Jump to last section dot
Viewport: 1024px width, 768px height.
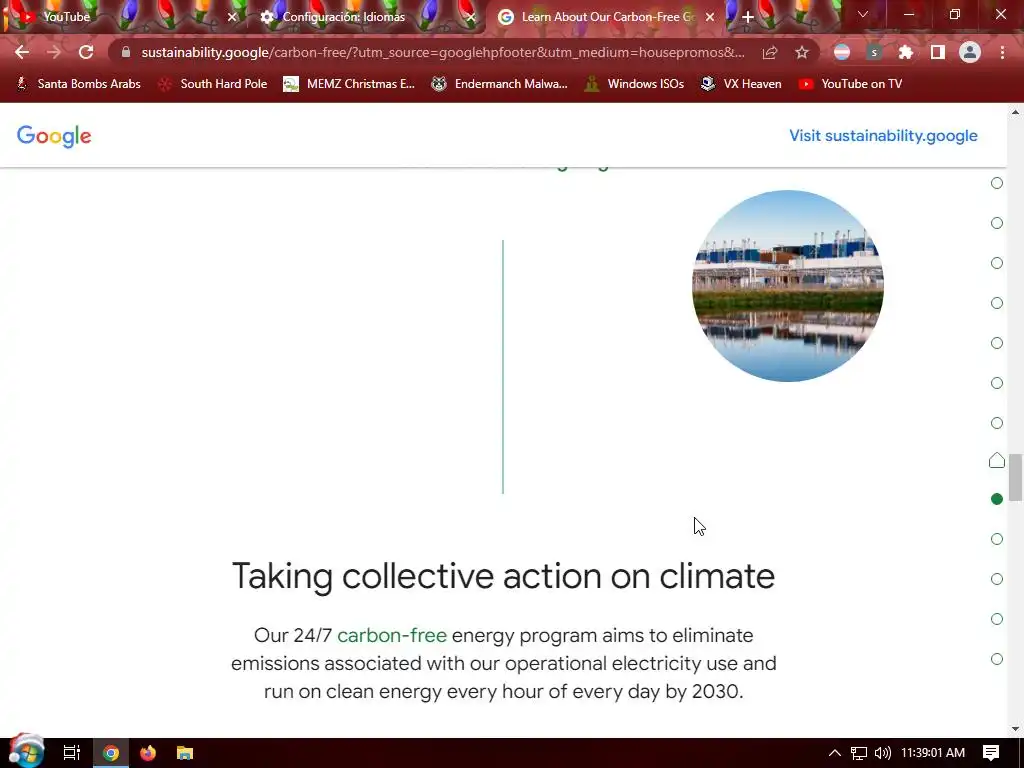pyautogui.click(x=997, y=659)
